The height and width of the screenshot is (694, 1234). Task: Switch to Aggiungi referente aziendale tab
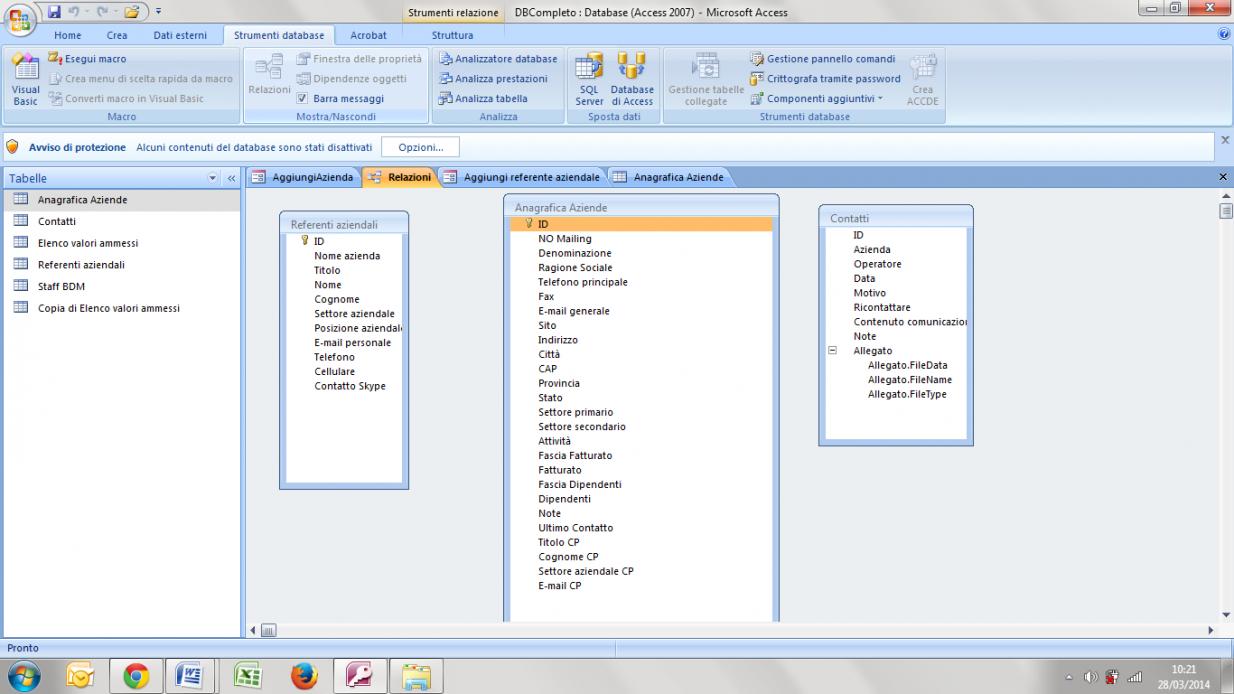(522, 177)
